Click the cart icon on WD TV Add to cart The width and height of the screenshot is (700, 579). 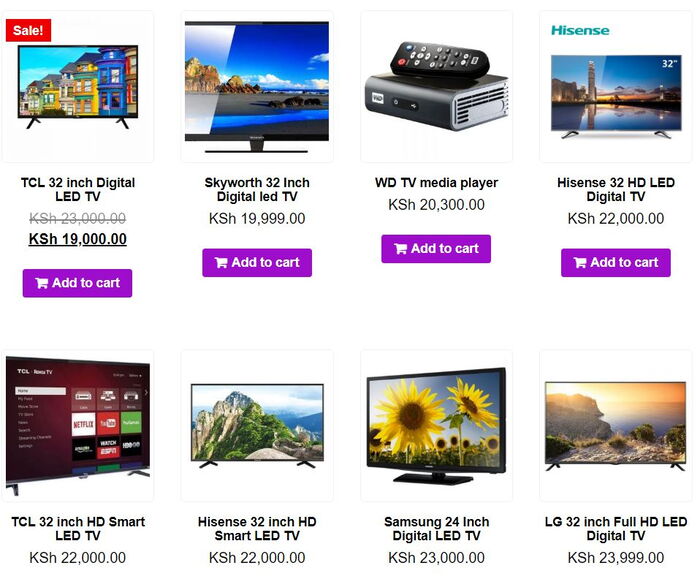pyautogui.click(x=400, y=249)
